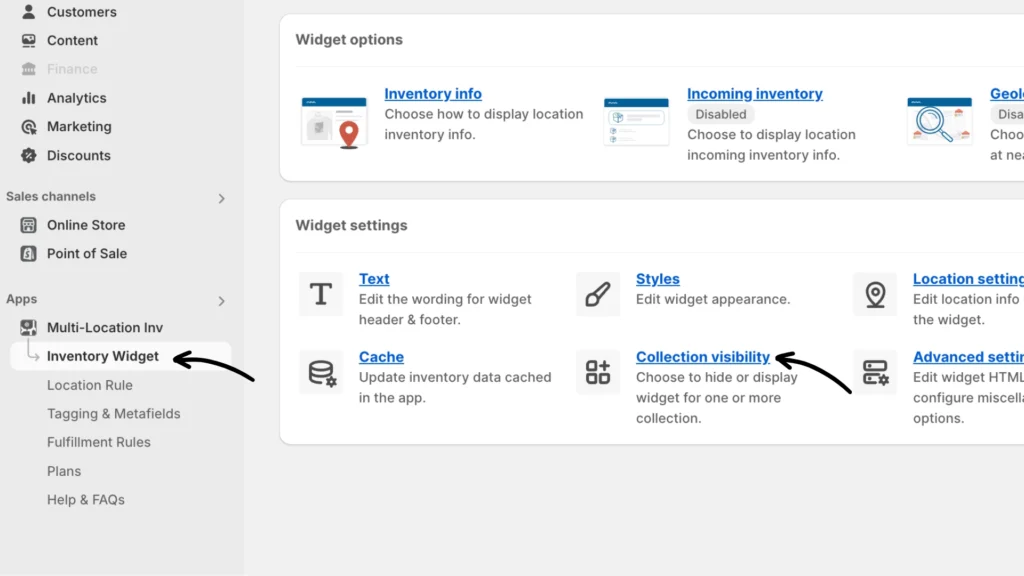The width and height of the screenshot is (1024, 576).
Task: Select Location Rule in the sidebar
Action: pyautogui.click(x=90, y=385)
